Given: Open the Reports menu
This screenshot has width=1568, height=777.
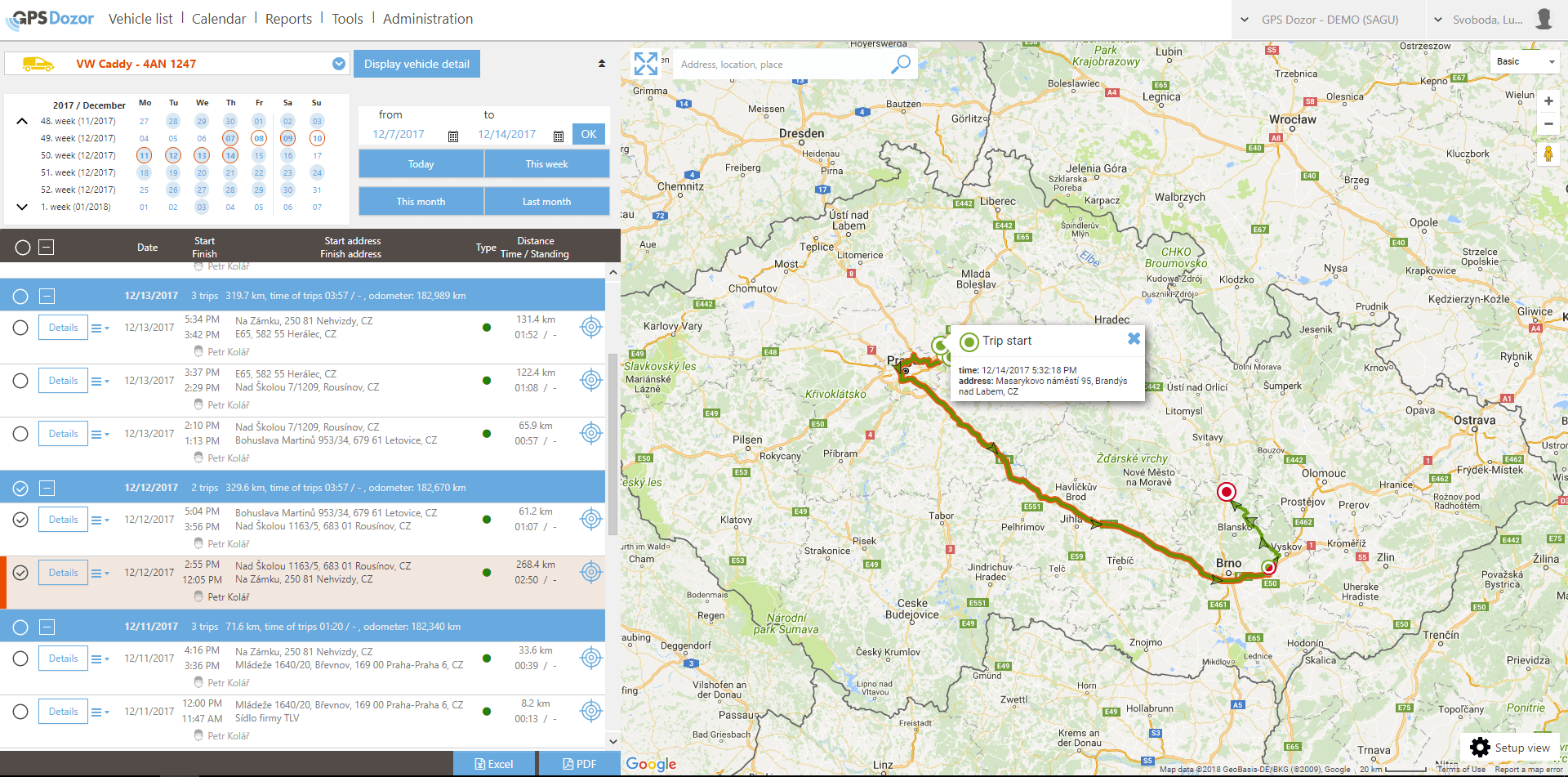Looking at the screenshot, I should pos(288,19).
